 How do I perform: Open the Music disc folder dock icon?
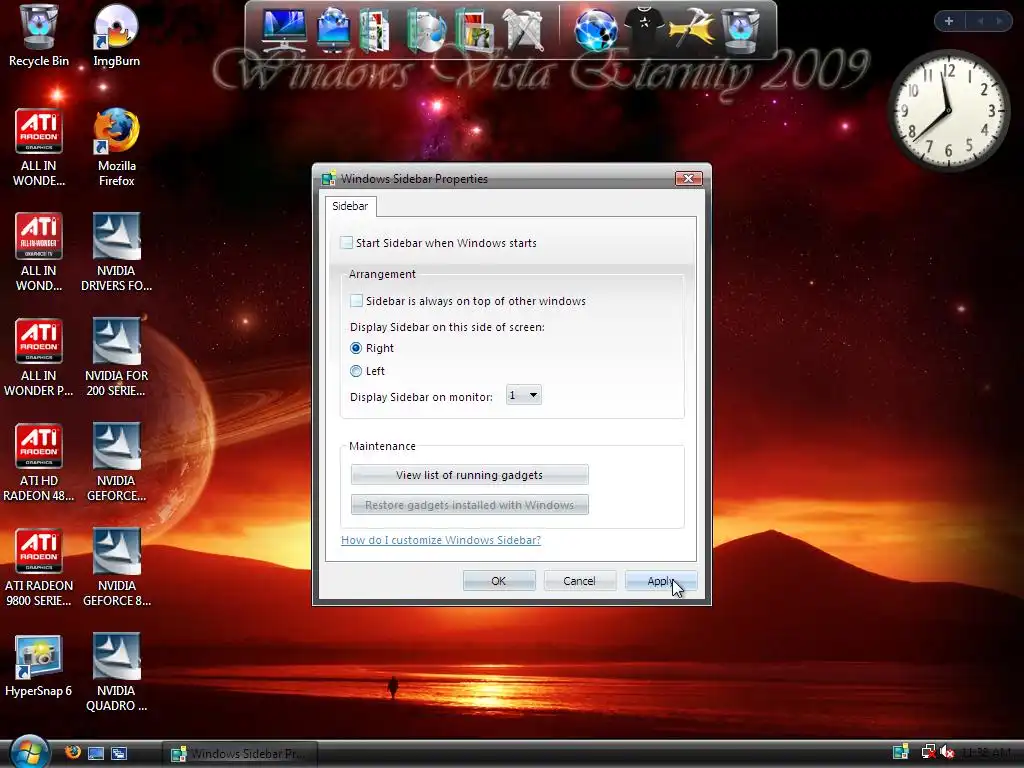tap(426, 29)
